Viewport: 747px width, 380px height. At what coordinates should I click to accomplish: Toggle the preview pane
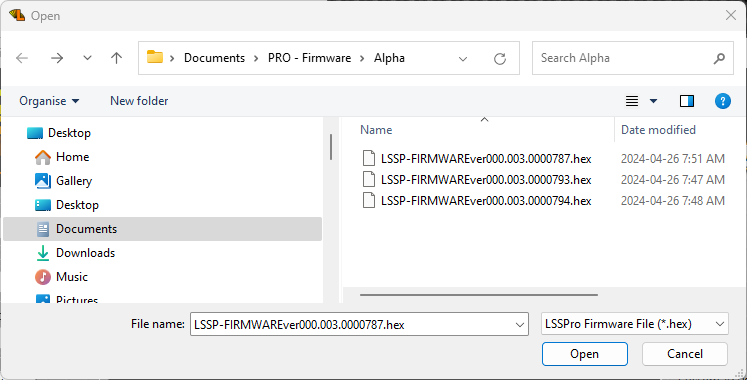(686, 101)
